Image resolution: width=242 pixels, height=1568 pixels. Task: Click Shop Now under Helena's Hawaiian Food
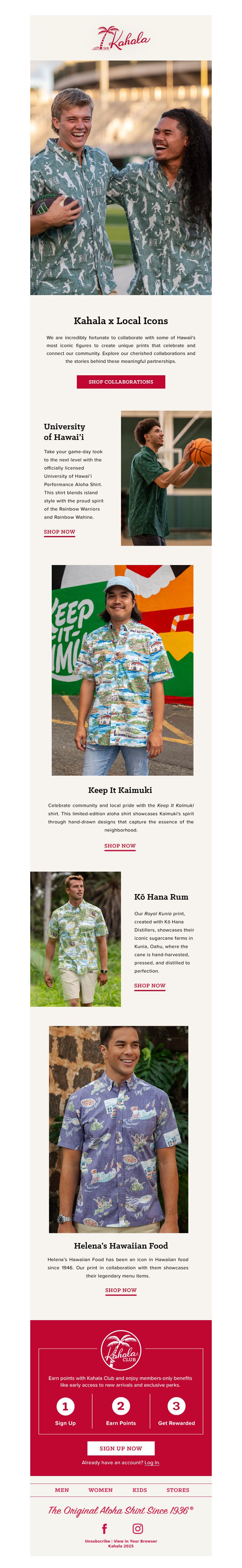pyautogui.click(x=121, y=1290)
